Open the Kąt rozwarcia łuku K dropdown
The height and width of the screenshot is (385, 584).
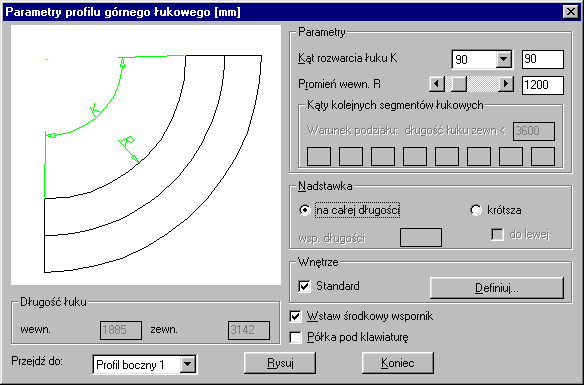504,59
